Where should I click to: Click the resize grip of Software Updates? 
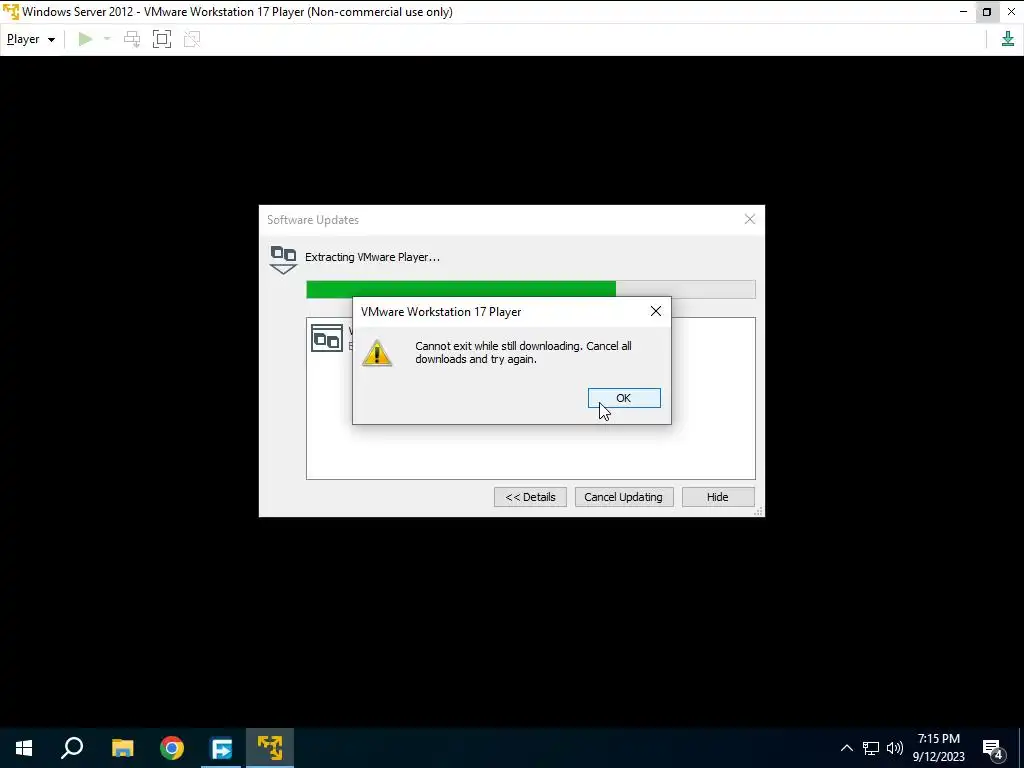[x=758, y=511]
